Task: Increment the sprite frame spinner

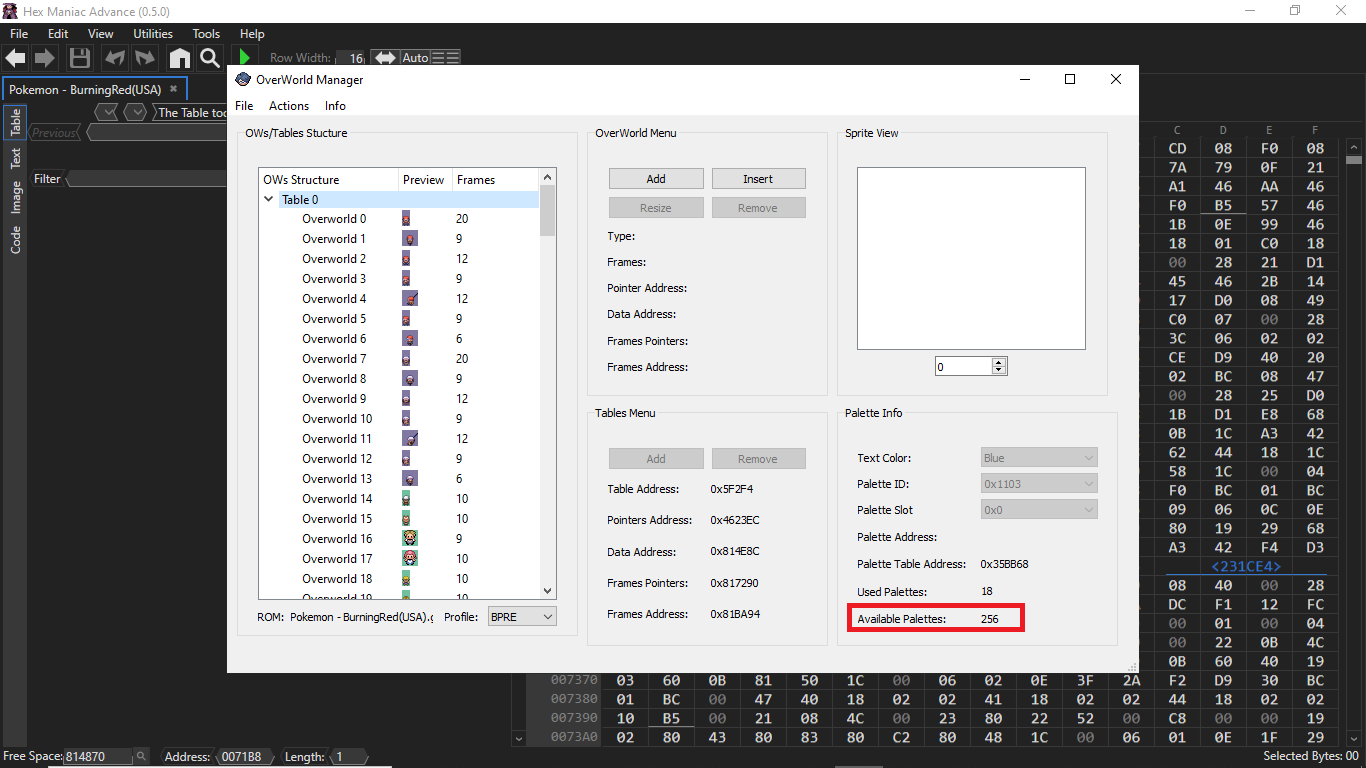Action: [998, 362]
